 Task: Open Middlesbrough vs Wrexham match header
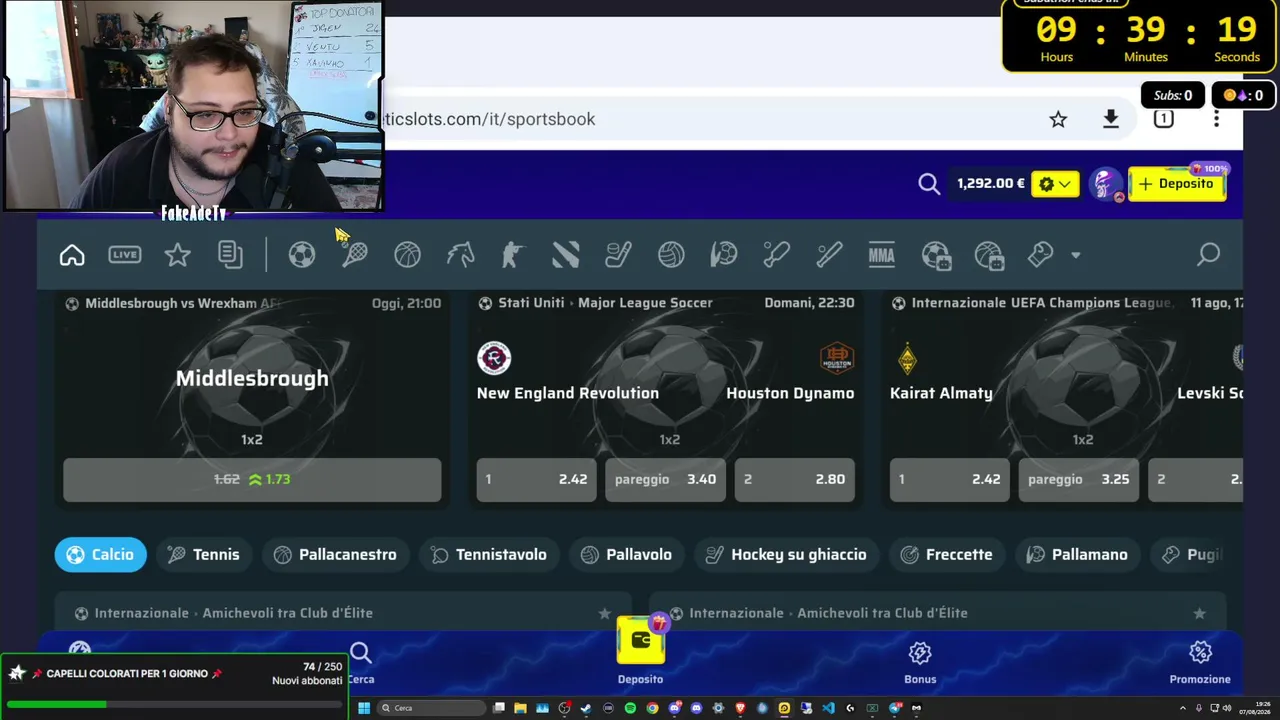[182, 303]
